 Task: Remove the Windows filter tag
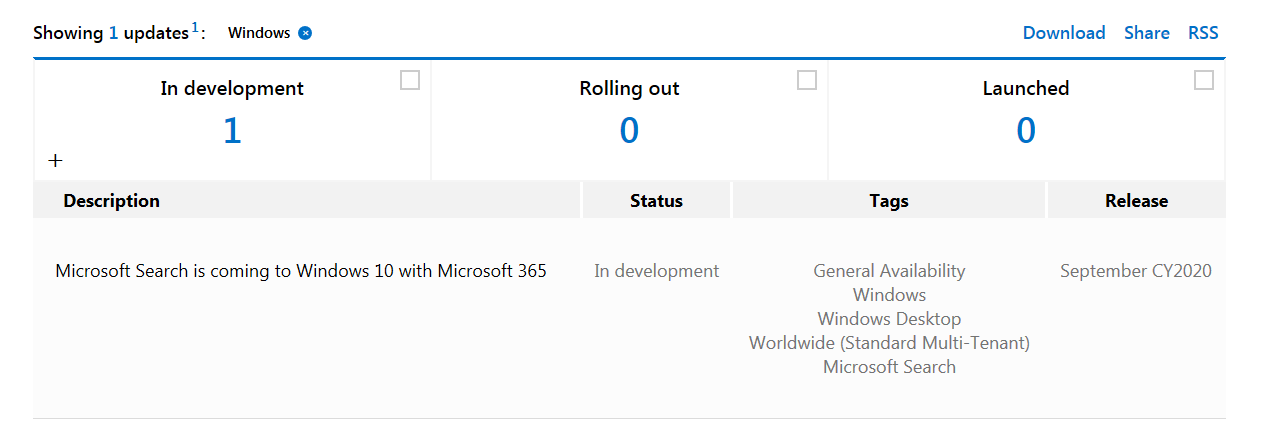click(305, 33)
